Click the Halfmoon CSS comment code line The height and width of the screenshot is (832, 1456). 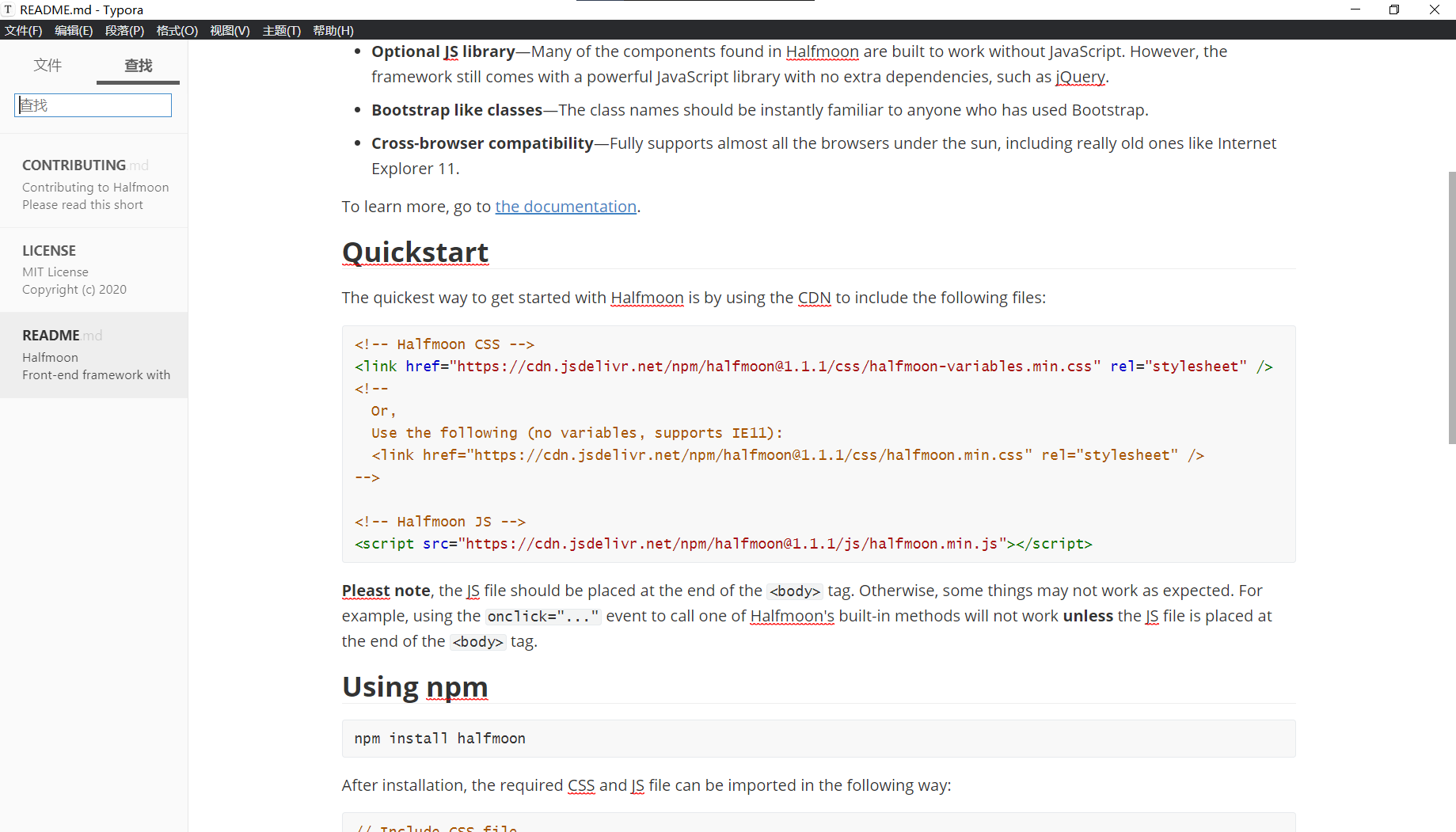(444, 344)
